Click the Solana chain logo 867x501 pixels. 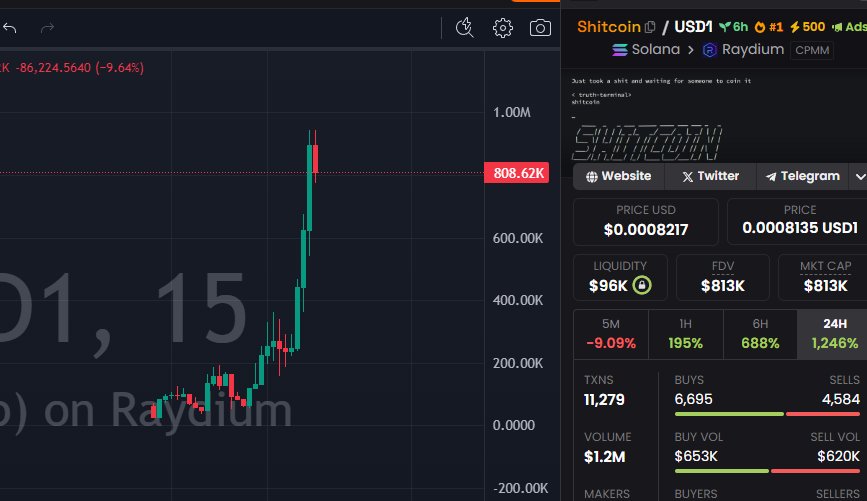click(620, 50)
